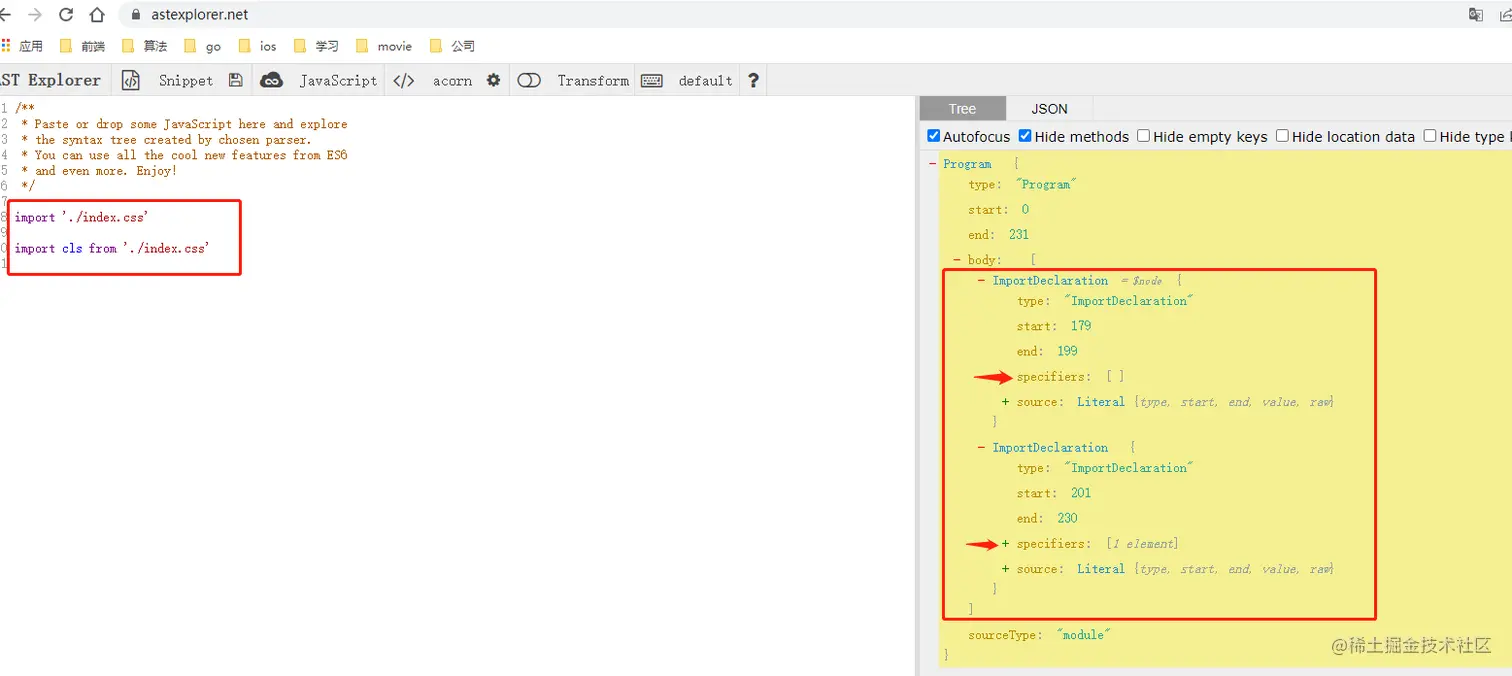Enable Hide location data checkbox

1282,136
